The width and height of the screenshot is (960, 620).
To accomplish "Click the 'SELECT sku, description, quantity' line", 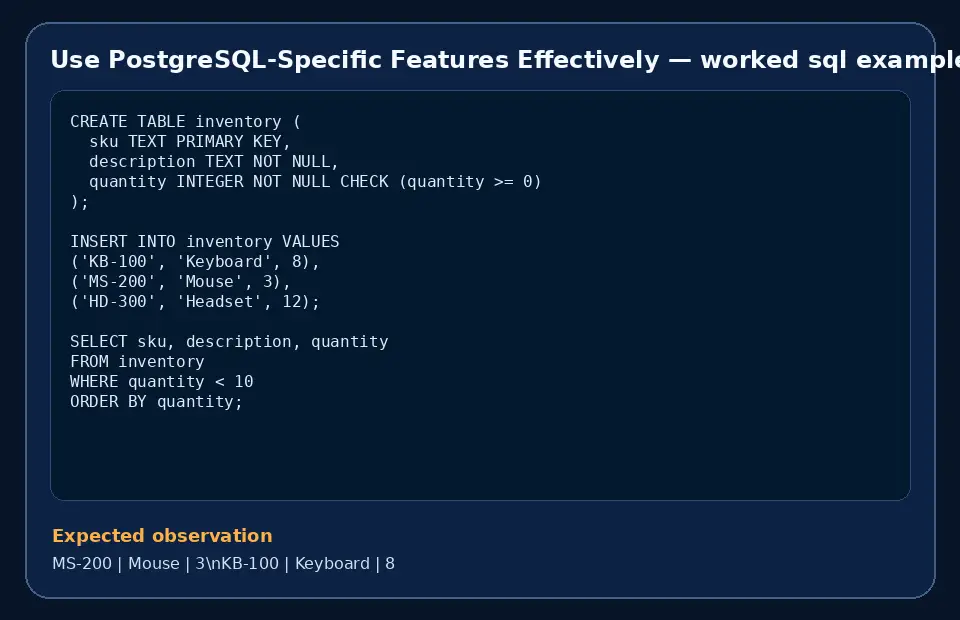I will pyautogui.click(x=229, y=342).
